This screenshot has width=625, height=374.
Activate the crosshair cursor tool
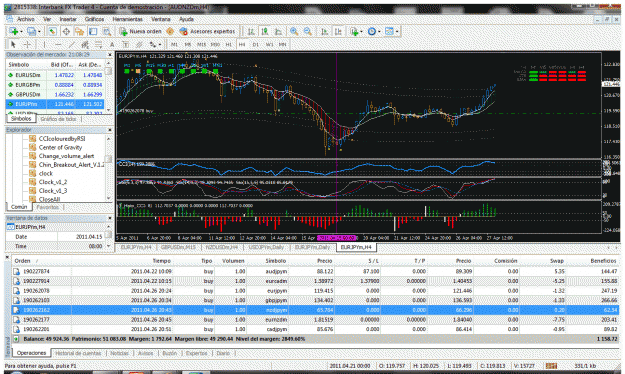(x=27, y=45)
